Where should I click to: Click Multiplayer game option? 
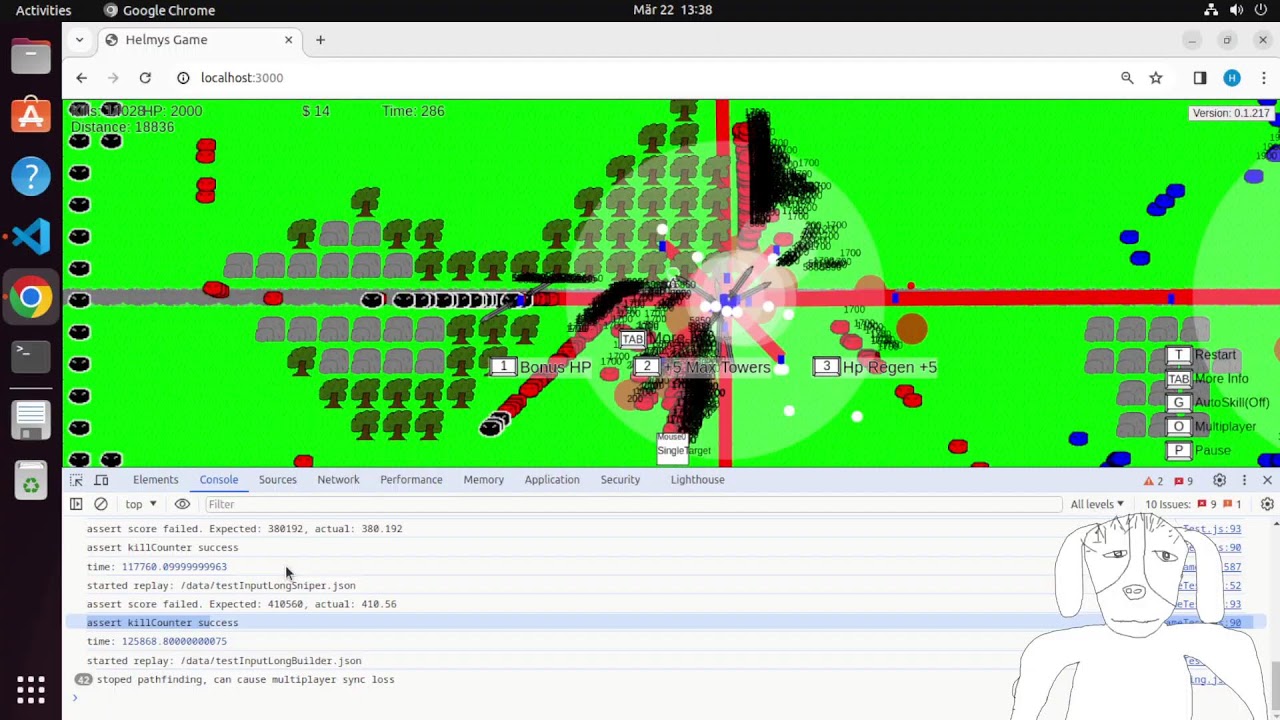click(x=1212, y=427)
